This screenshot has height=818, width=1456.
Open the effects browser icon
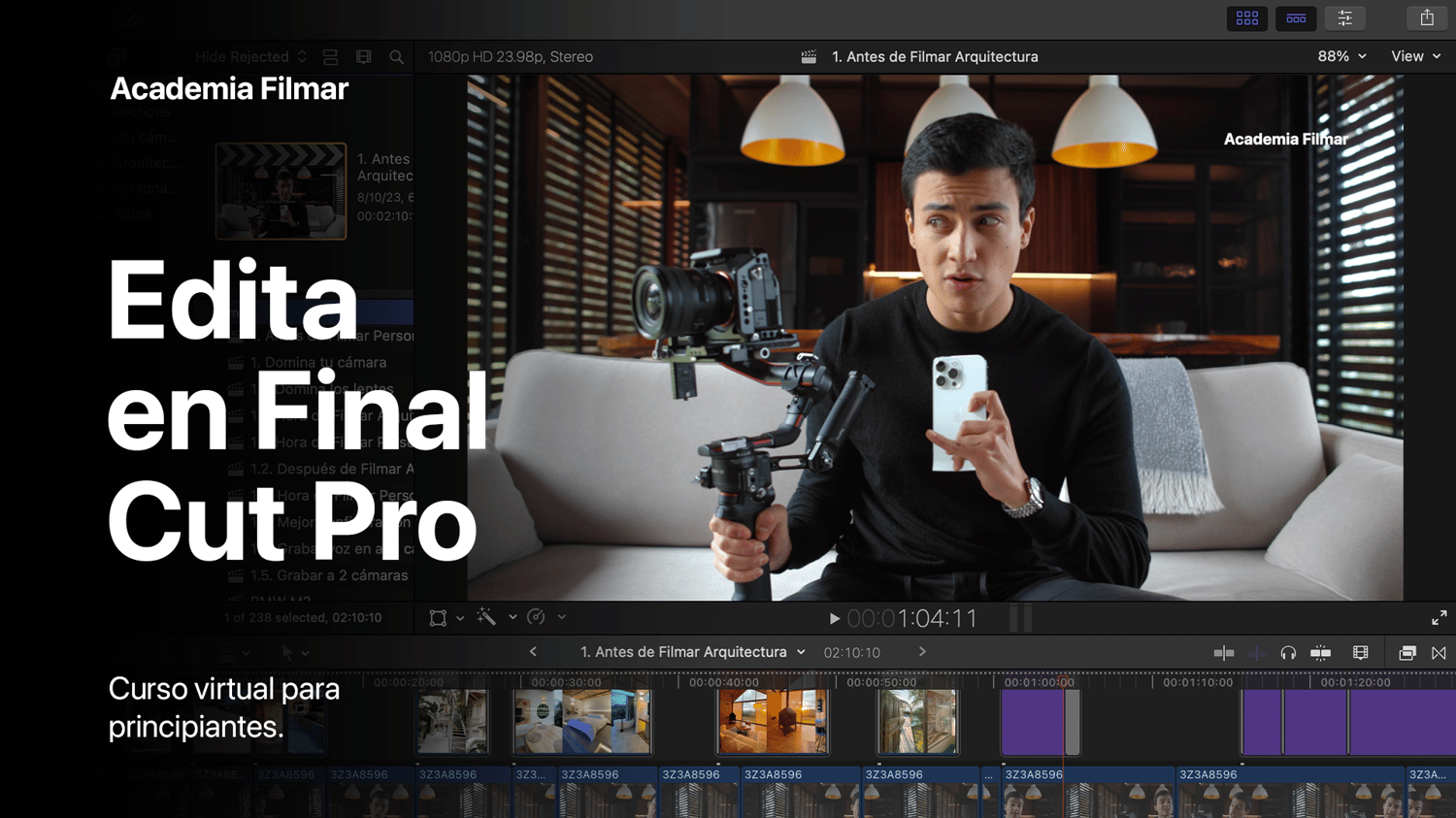[x=1407, y=653]
